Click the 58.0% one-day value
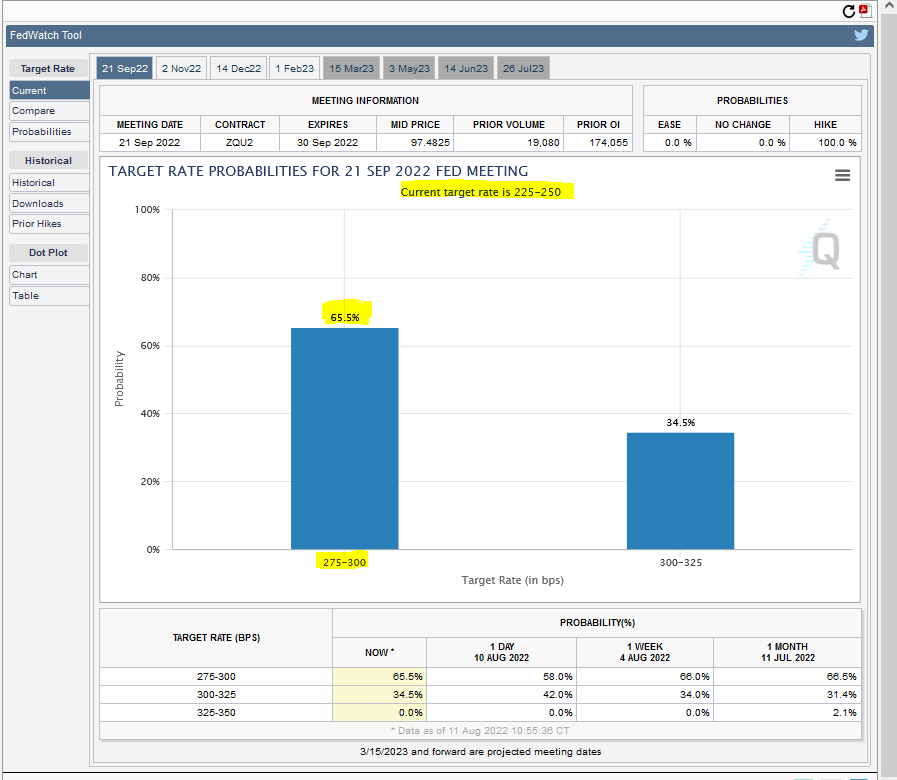Viewport: 897px width, 780px height. tap(558, 676)
